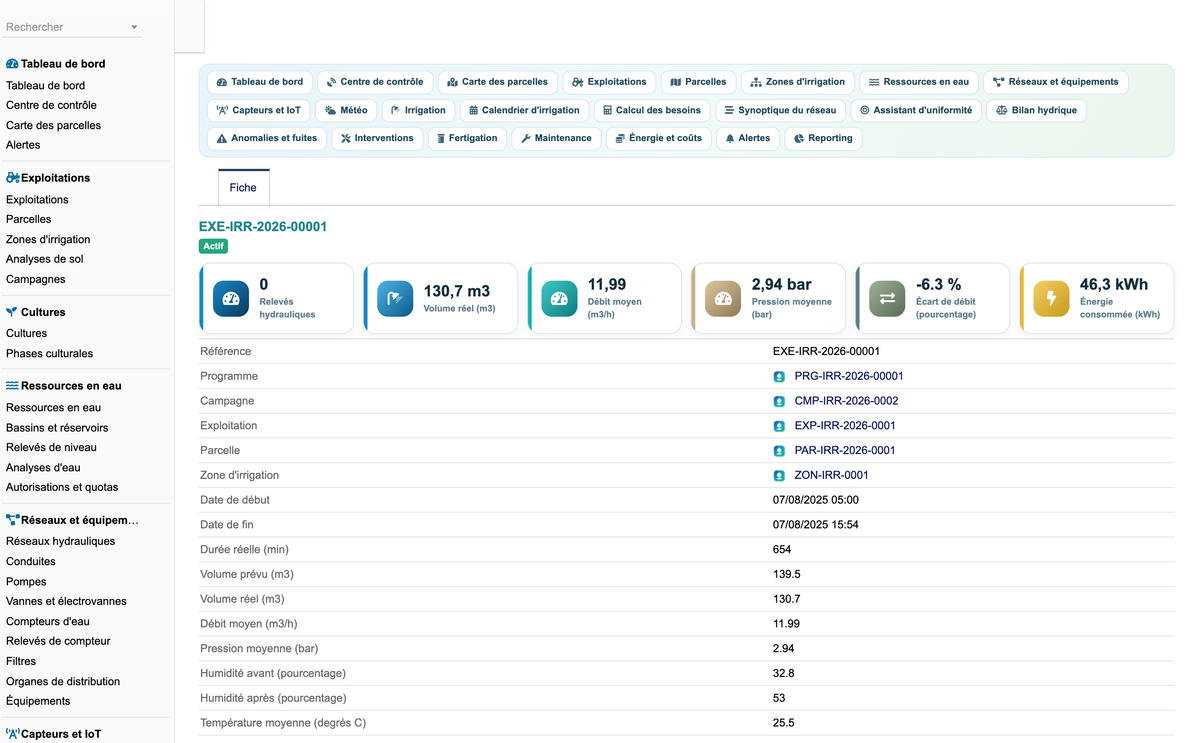
Task: Open the Rechercher dropdown arrow
Action: click(x=134, y=28)
